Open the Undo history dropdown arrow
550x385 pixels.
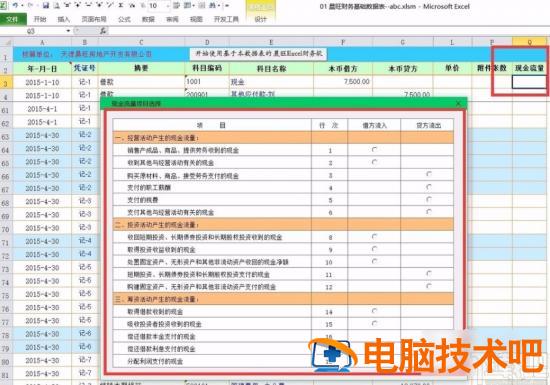pyautogui.click(x=22, y=5)
